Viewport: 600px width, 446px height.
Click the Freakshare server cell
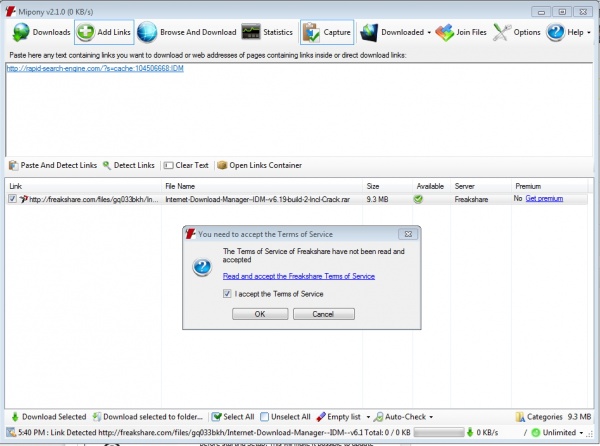point(471,199)
